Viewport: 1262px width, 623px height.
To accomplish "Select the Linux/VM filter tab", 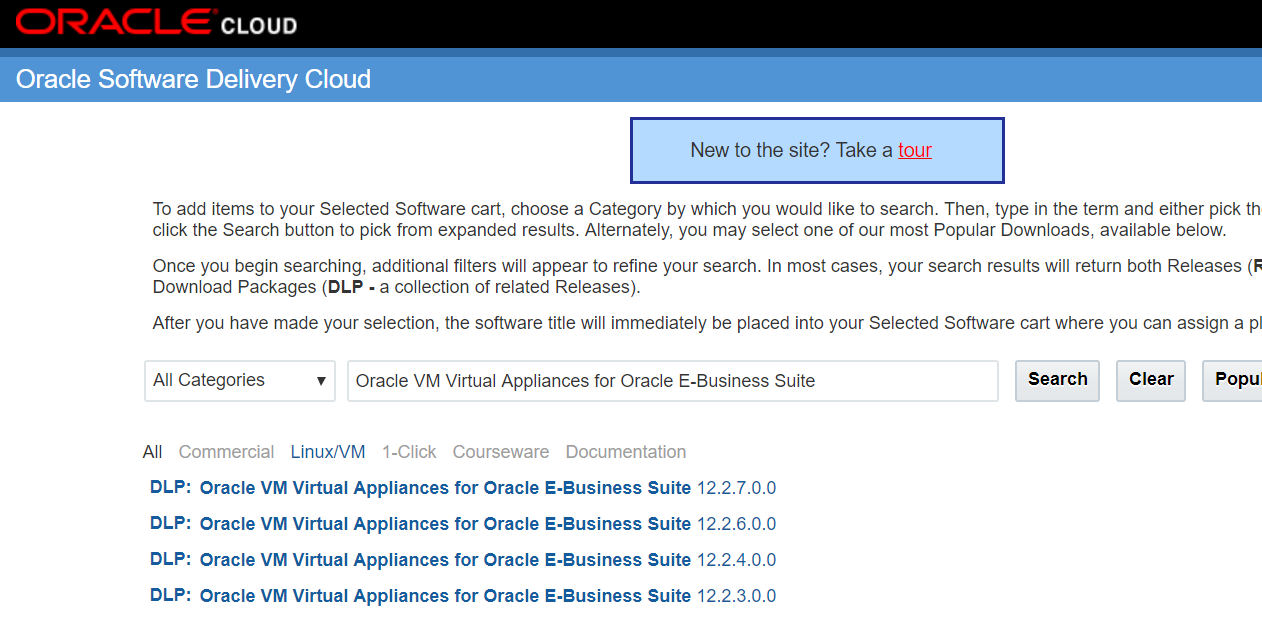I will pos(328,452).
